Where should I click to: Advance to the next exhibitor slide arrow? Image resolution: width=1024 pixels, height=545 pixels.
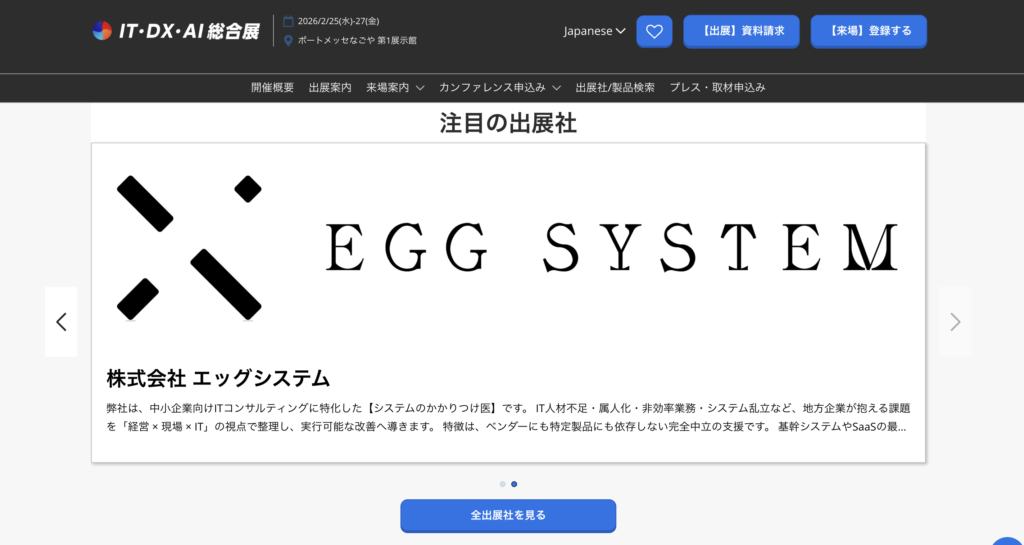point(954,322)
